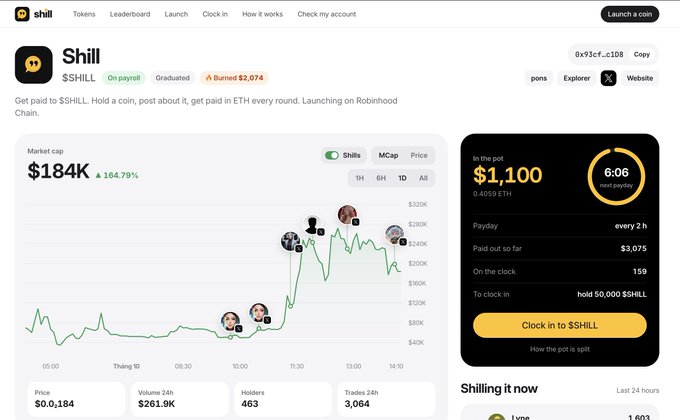The height and width of the screenshot is (420, 680).
Task: Click the shill logo in the navbar
Action: (x=33, y=14)
